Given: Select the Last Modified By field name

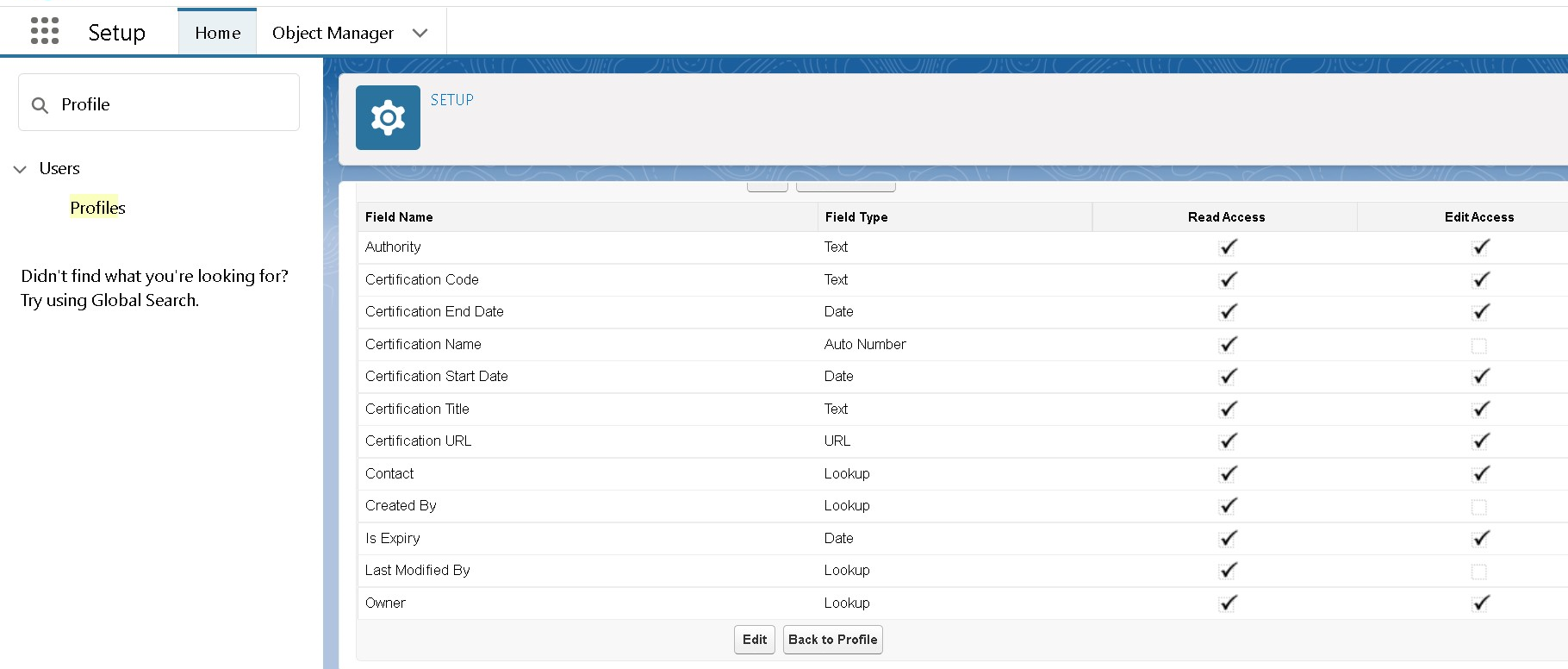Looking at the screenshot, I should [417, 570].
